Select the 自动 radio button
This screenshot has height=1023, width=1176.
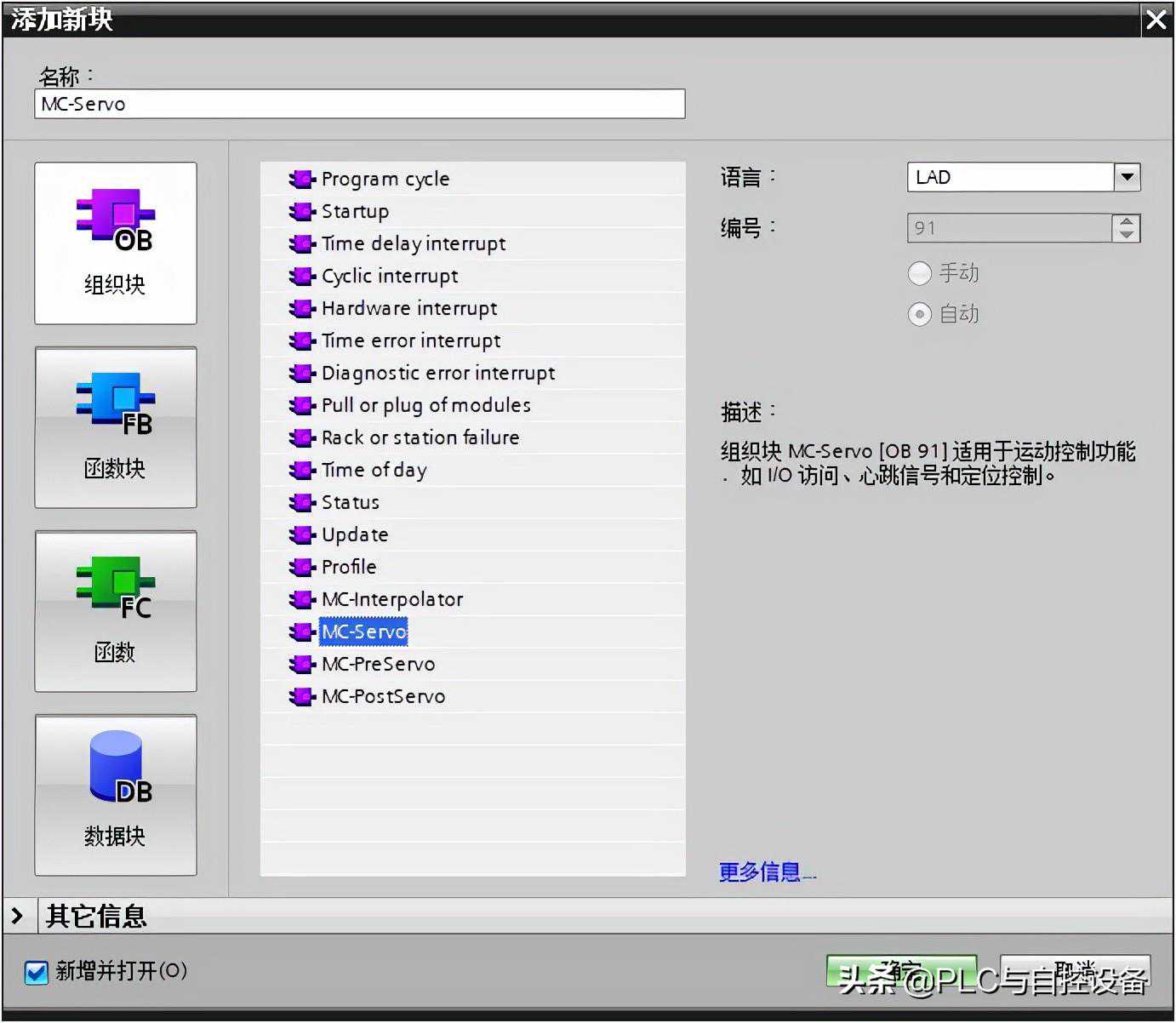click(x=920, y=314)
